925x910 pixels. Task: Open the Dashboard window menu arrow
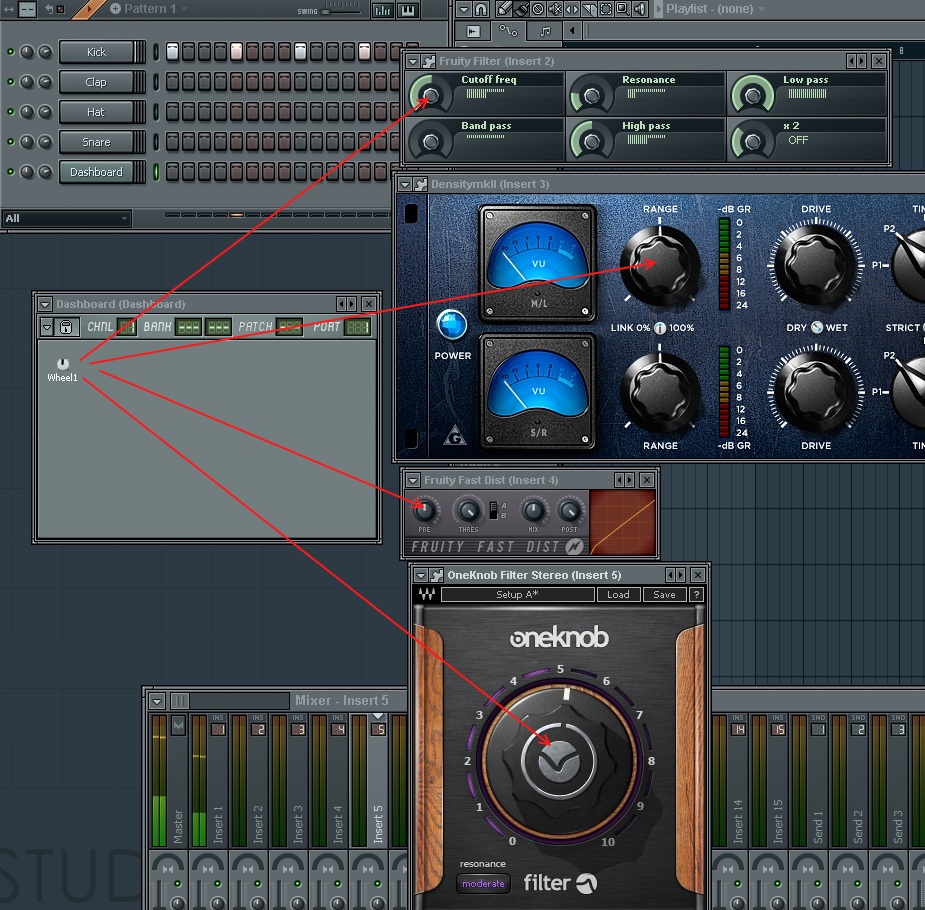pos(45,304)
